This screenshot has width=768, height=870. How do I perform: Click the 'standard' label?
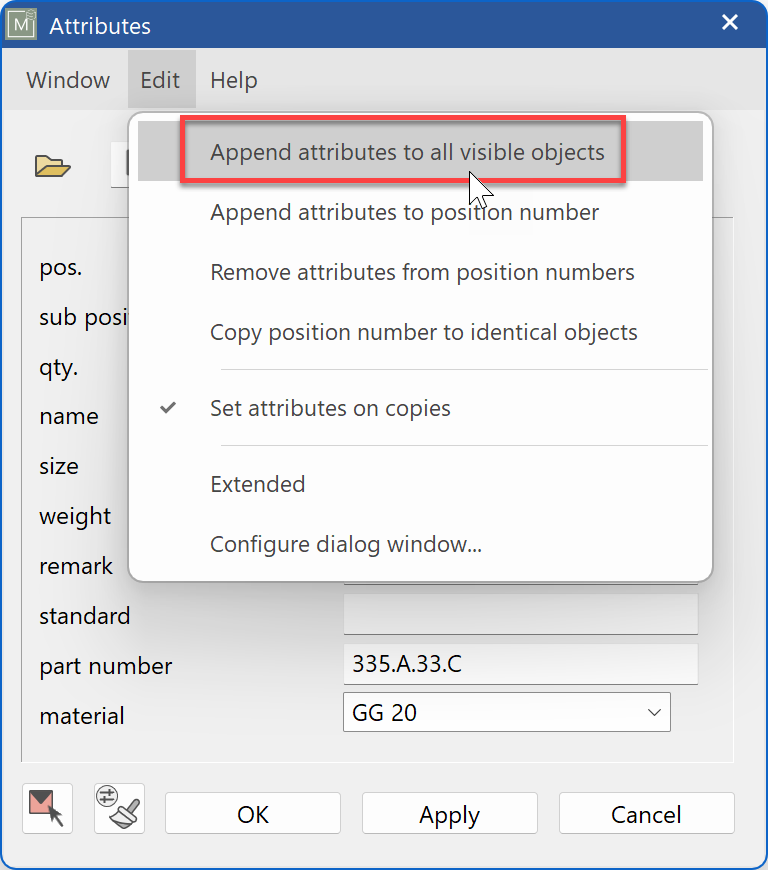[84, 616]
